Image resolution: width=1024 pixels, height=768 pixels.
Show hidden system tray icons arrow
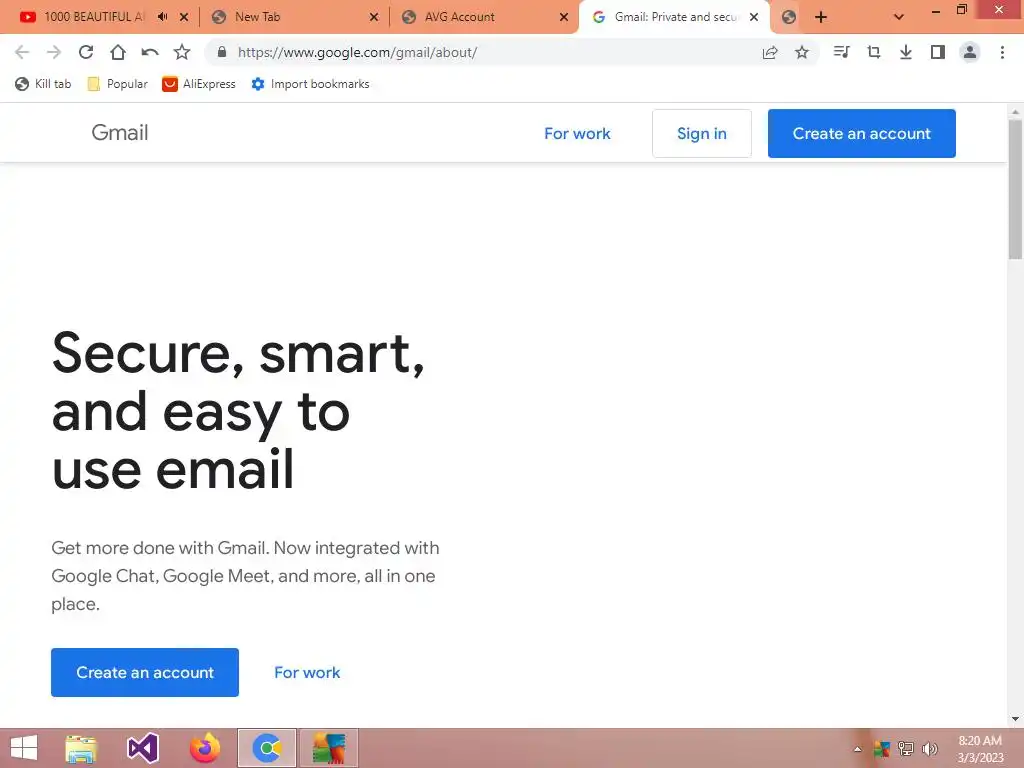point(857,749)
